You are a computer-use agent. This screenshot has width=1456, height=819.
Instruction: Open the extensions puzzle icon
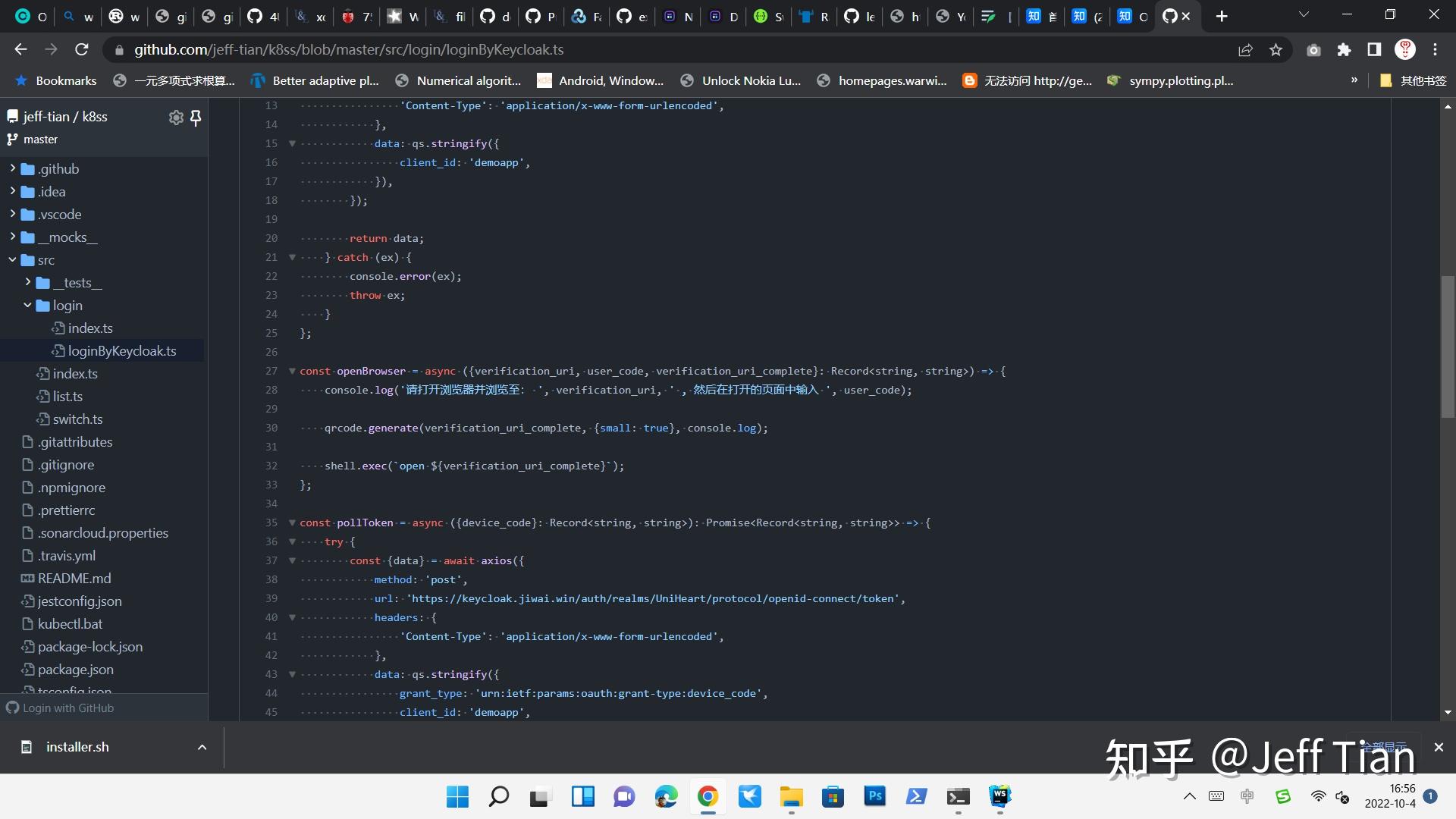[1344, 50]
